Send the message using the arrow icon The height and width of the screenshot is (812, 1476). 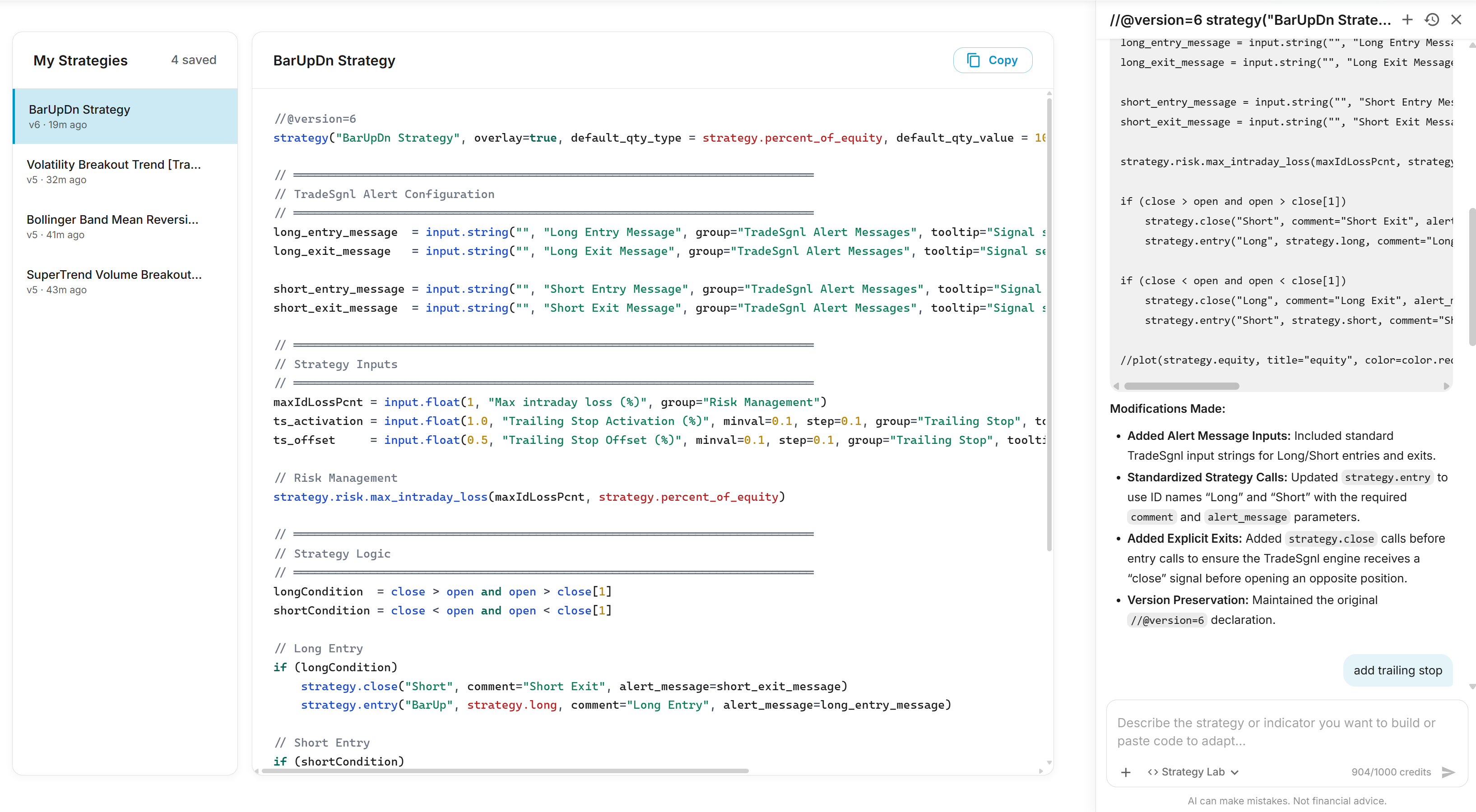1448,772
